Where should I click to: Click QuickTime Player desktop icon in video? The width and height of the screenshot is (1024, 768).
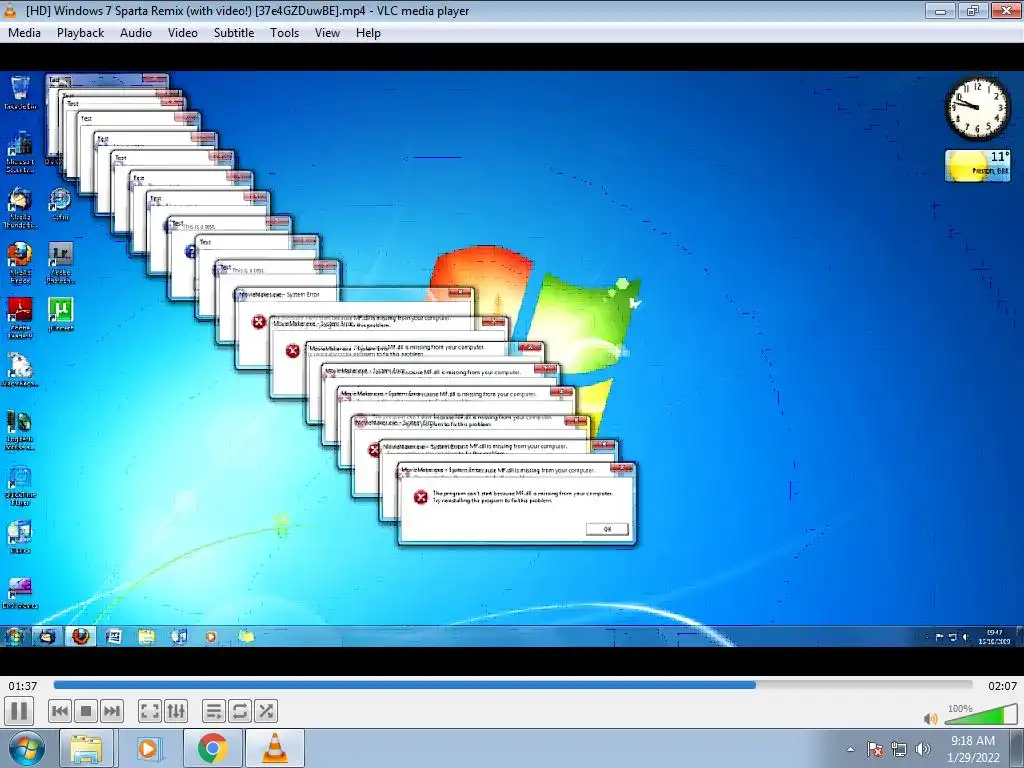click(x=20, y=486)
